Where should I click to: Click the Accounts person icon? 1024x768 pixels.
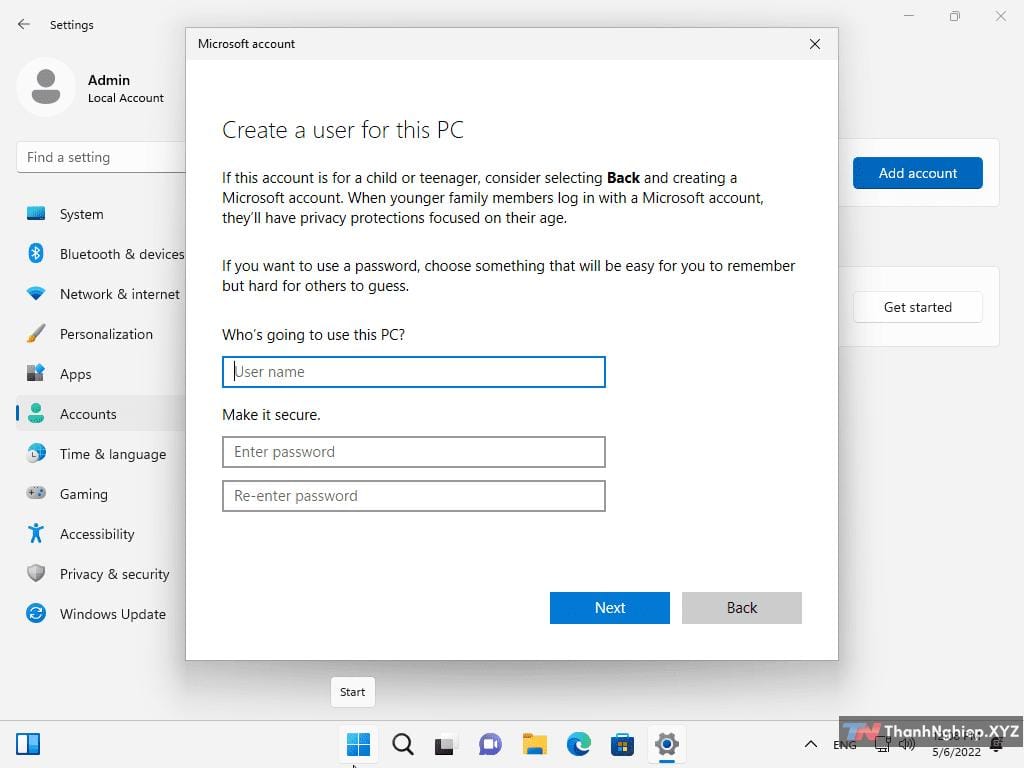pyautogui.click(x=36, y=413)
